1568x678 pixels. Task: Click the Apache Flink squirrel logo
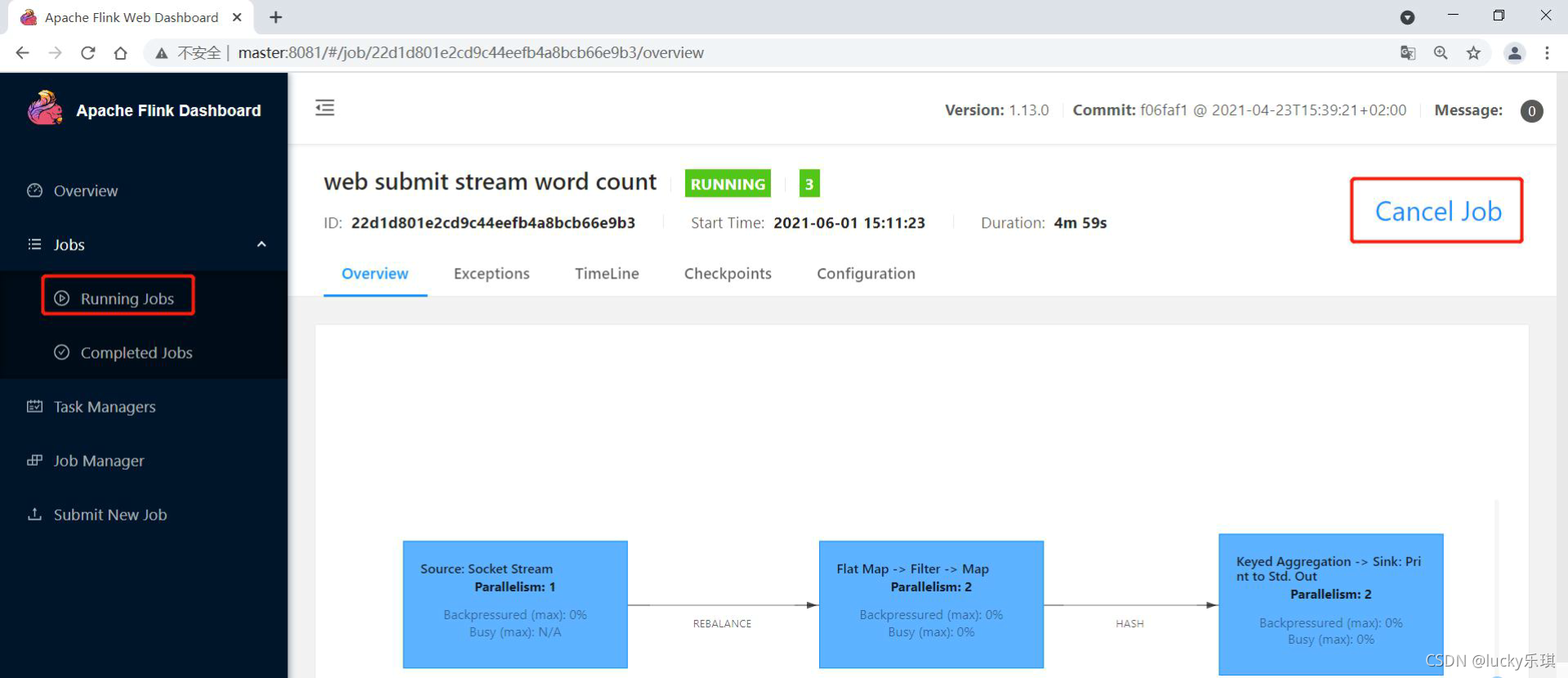click(x=45, y=109)
